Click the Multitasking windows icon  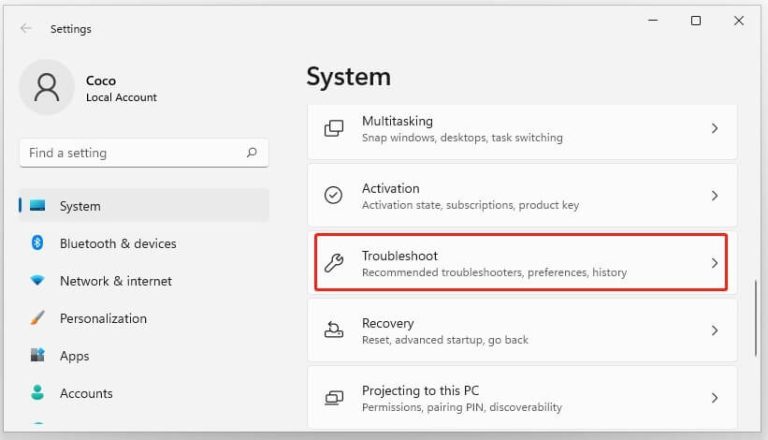334,128
